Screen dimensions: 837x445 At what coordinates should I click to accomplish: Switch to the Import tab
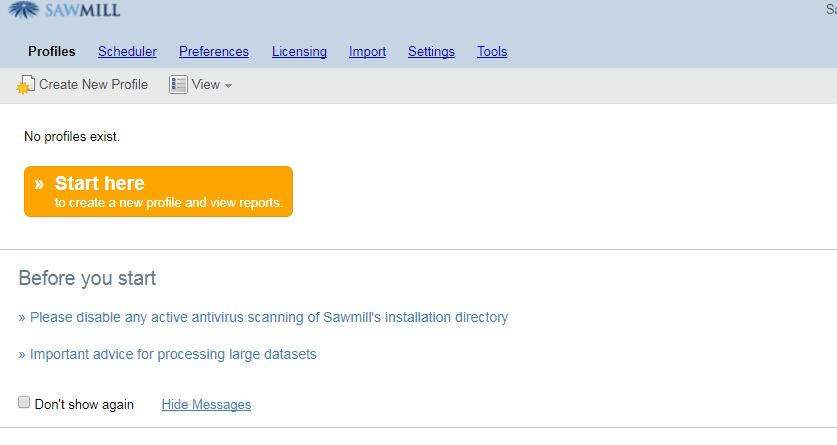coord(367,51)
